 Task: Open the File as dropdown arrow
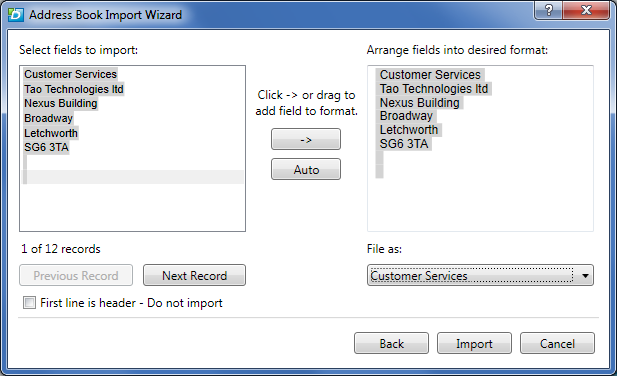[x=585, y=276]
